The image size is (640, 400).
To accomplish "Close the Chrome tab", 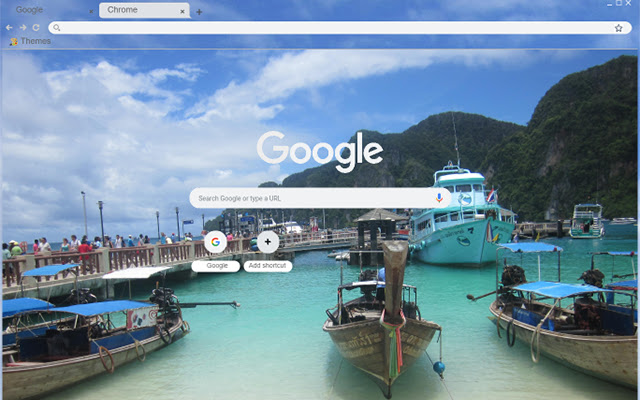I will (x=182, y=12).
